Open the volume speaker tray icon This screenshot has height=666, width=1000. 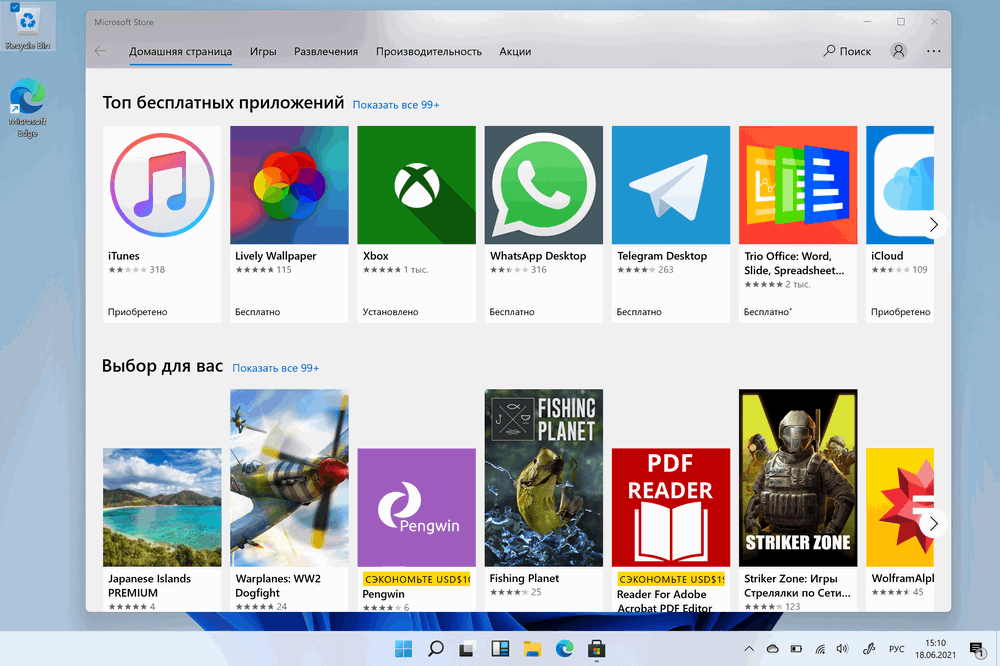click(x=842, y=649)
